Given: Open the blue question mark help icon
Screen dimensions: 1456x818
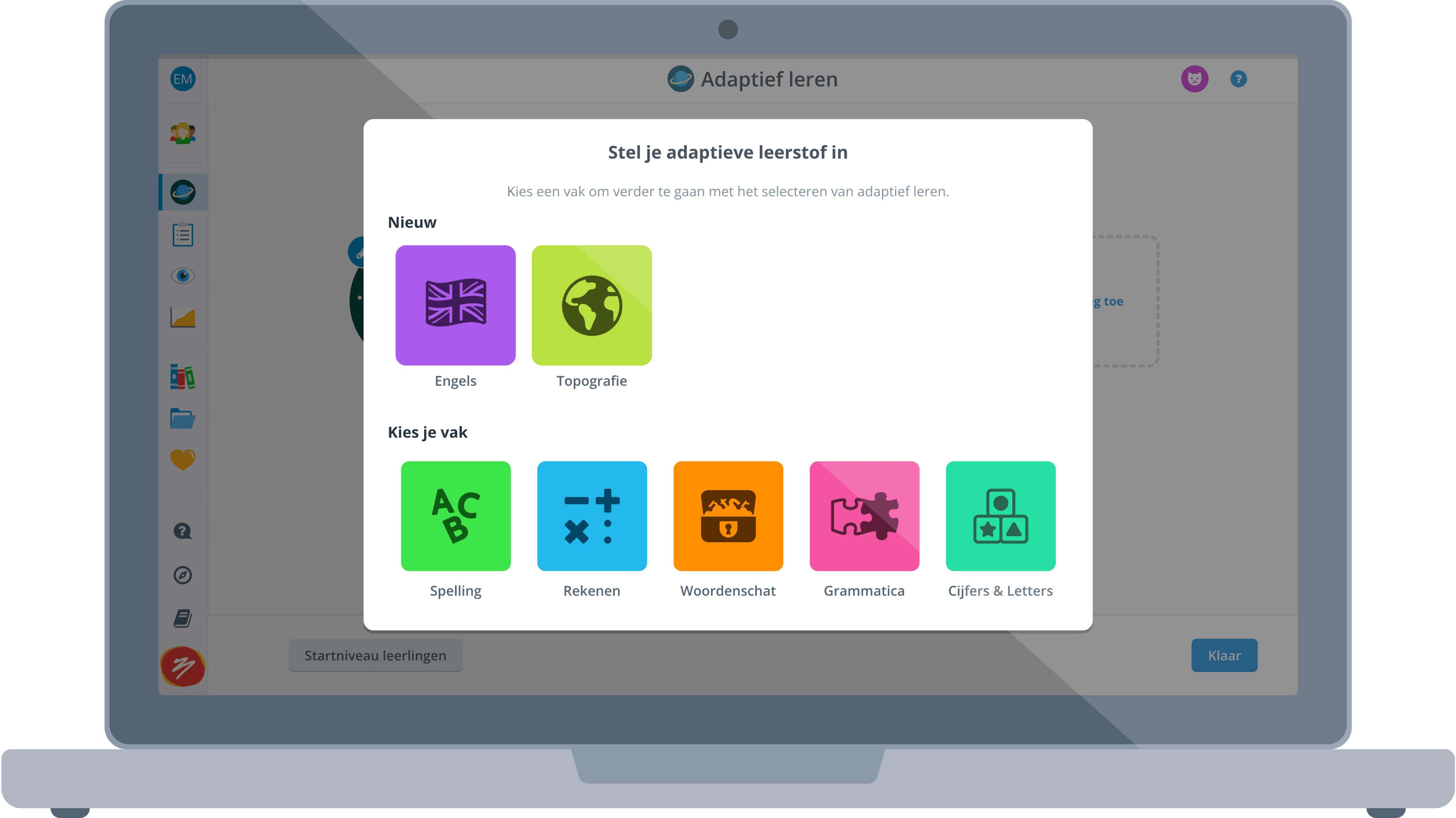Looking at the screenshot, I should click(x=1238, y=79).
